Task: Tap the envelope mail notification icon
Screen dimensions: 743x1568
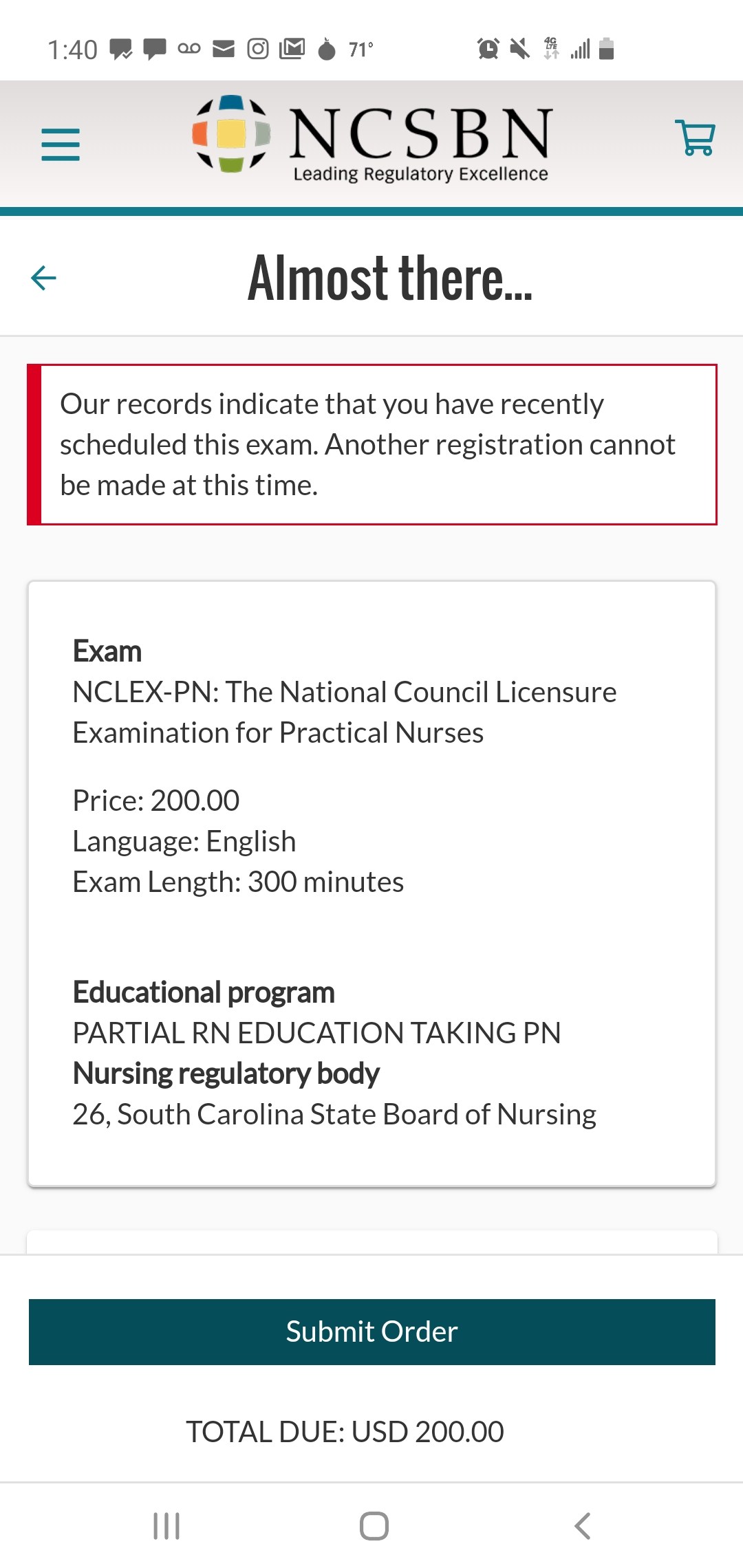Action: [x=224, y=49]
